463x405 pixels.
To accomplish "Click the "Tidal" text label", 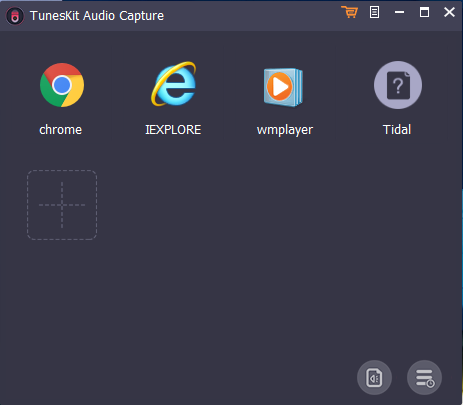I will 397,130.
